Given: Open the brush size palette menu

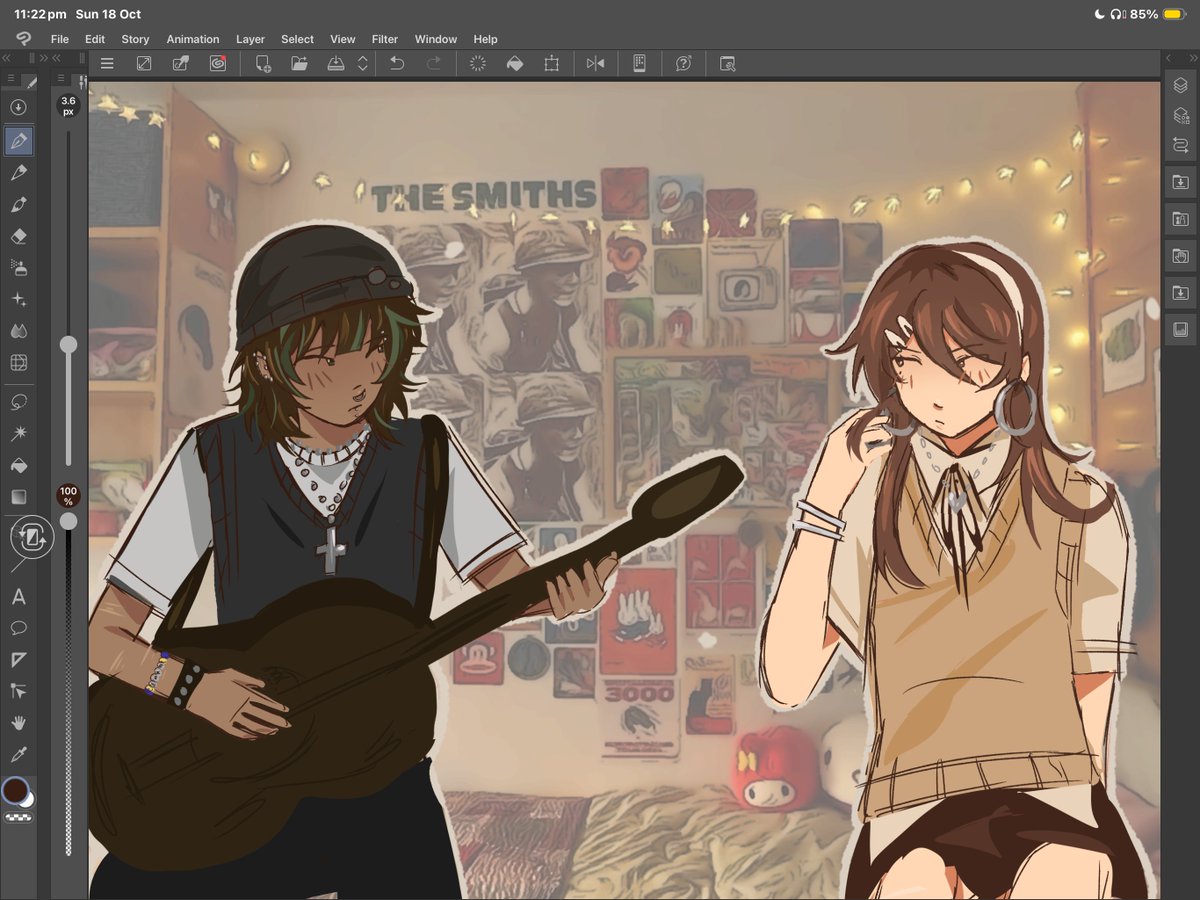Looking at the screenshot, I should point(60,78).
